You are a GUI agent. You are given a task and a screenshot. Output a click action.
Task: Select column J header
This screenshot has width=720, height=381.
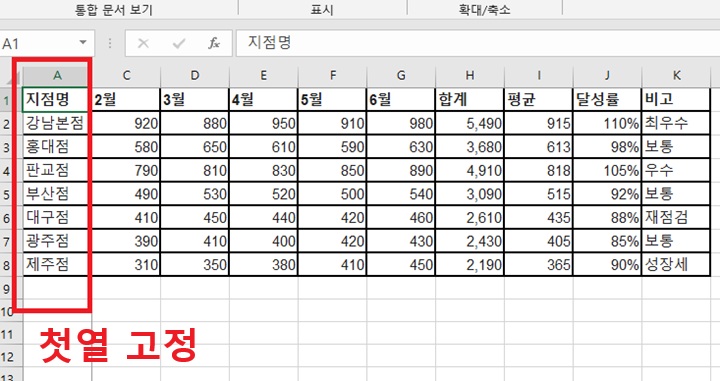tap(608, 76)
